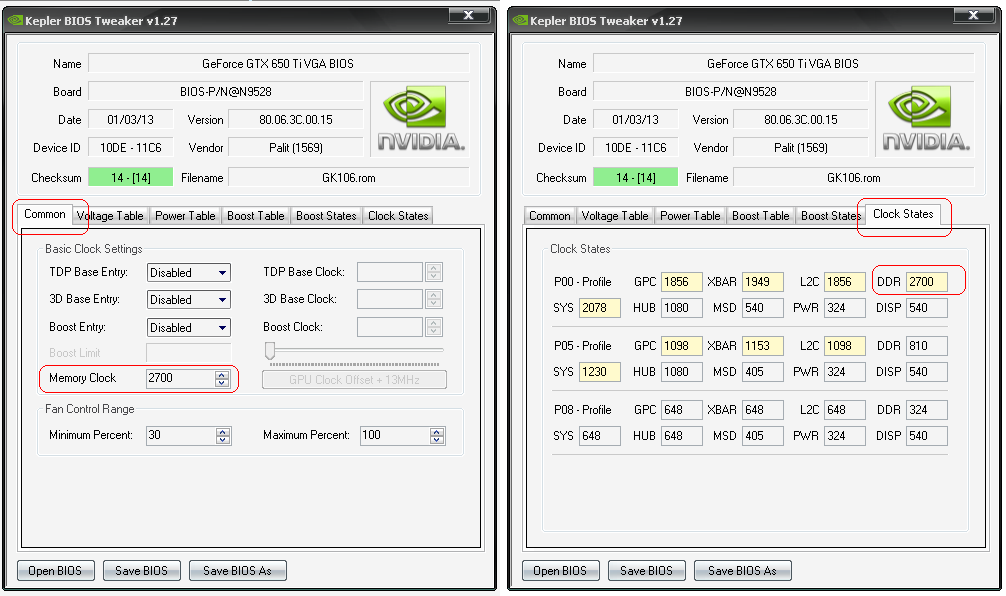Viewport: 1006px width, 596px height.
Task: Click the P08 profile MSD field 405
Action: (763, 436)
